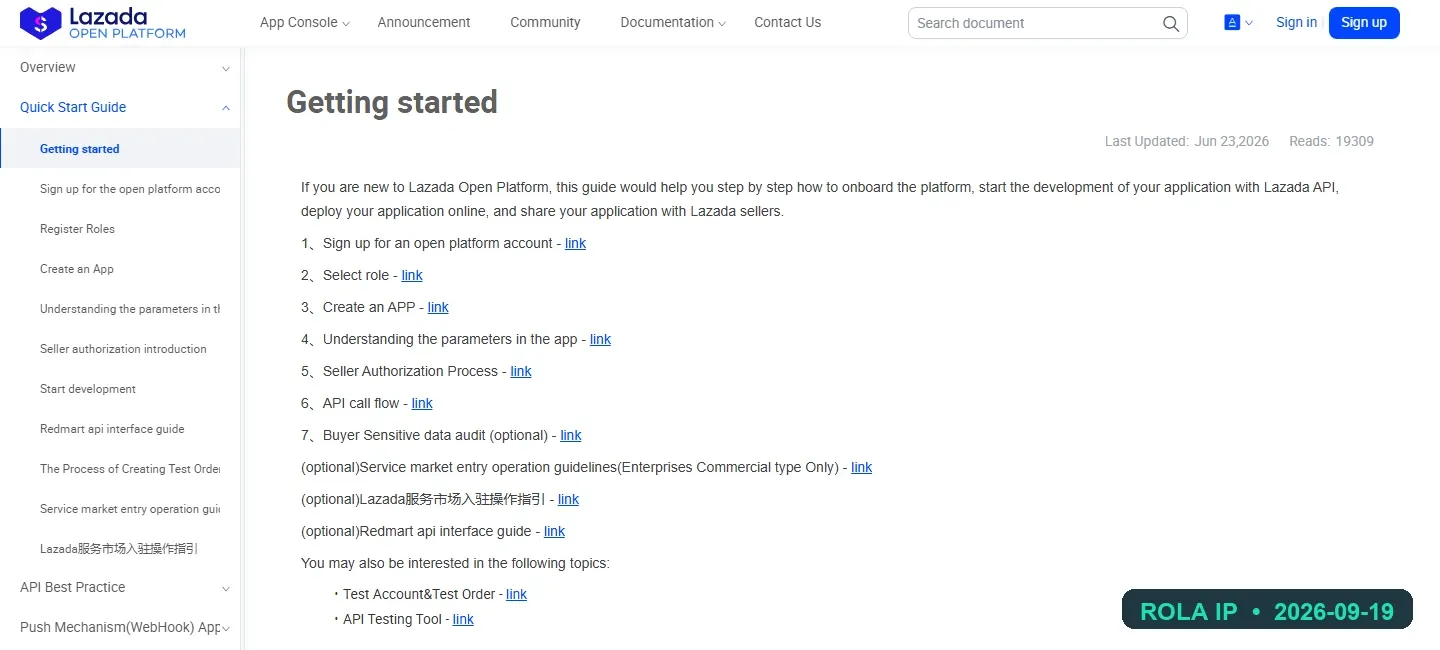The height and width of the screenshot is (650, 1440).
Task: Follow link for Understanding the parameters in the app
Action: pyautogui.click(x=600, y=339)
